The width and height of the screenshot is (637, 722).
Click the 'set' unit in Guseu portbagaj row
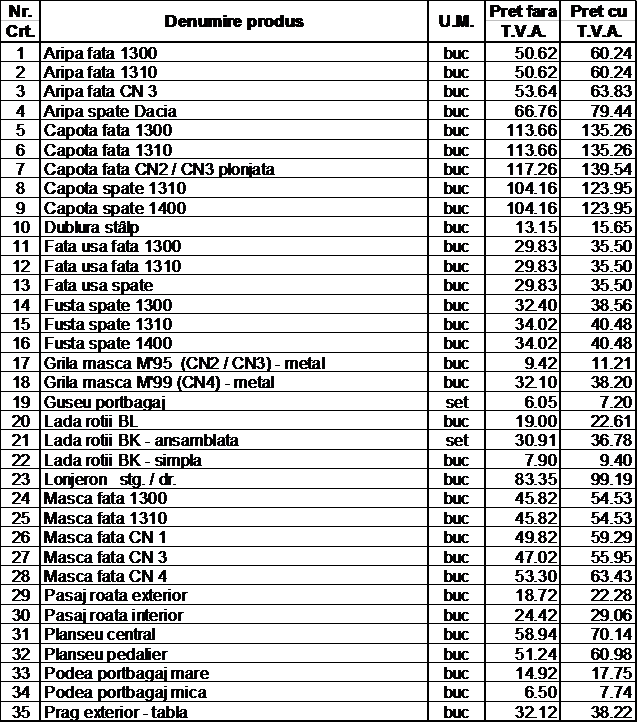456,402
